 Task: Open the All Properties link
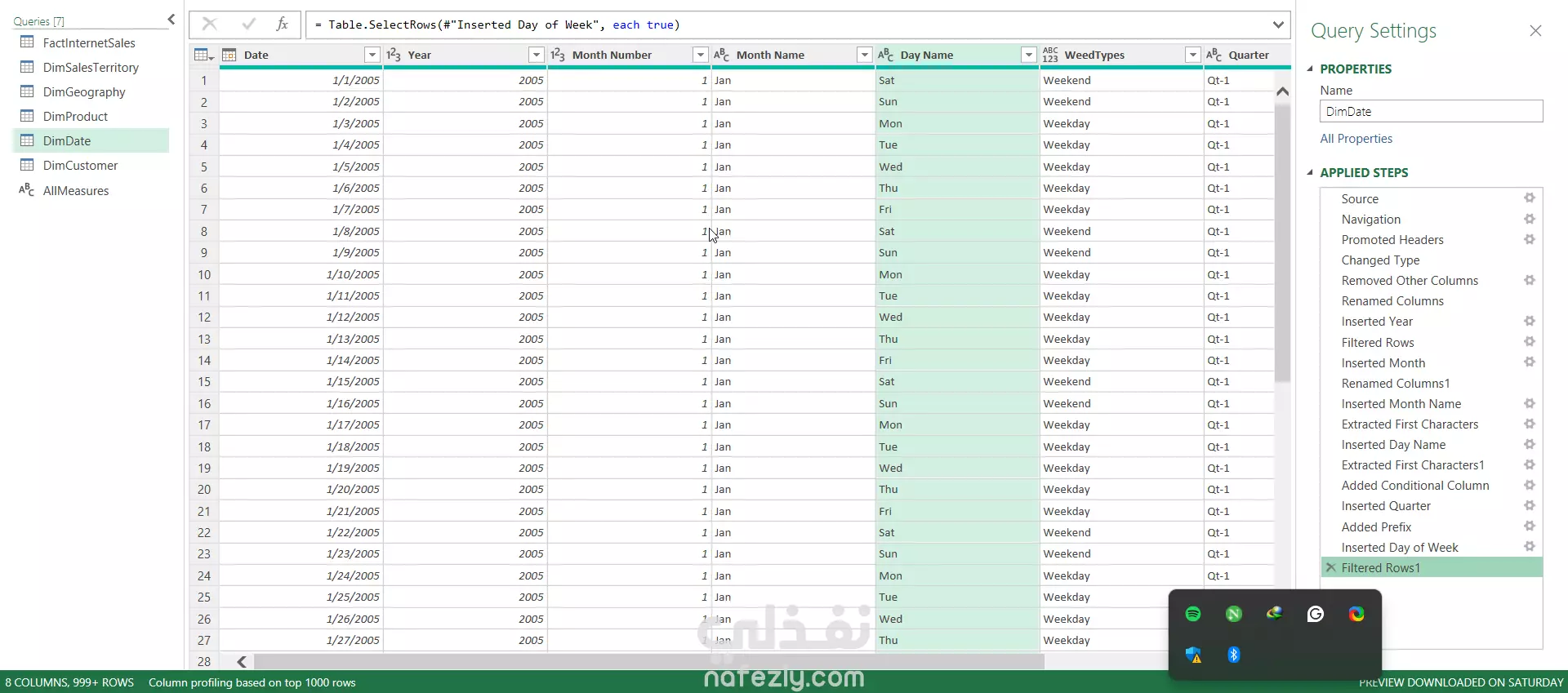[x=1356, y=139]
